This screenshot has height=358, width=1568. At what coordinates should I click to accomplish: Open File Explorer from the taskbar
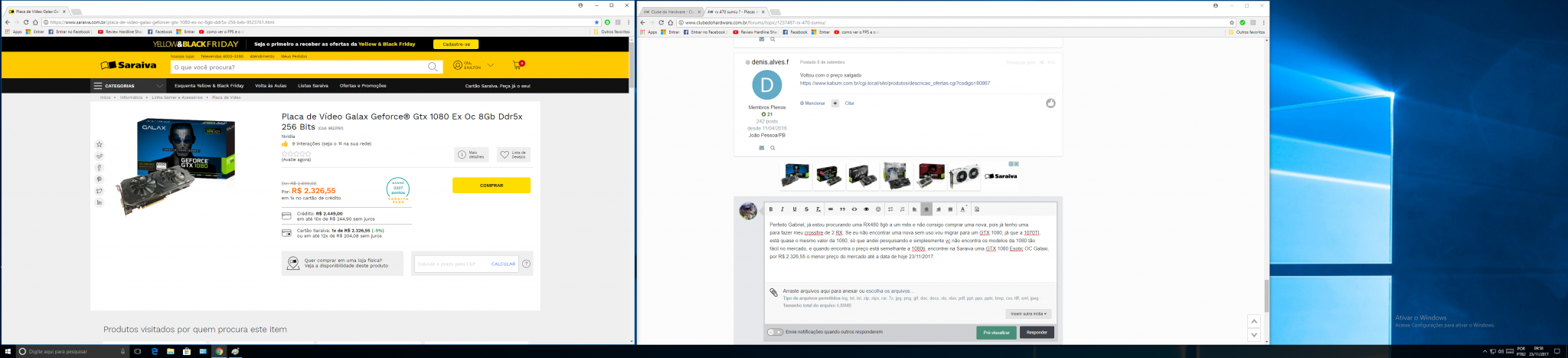click(170, 351)
